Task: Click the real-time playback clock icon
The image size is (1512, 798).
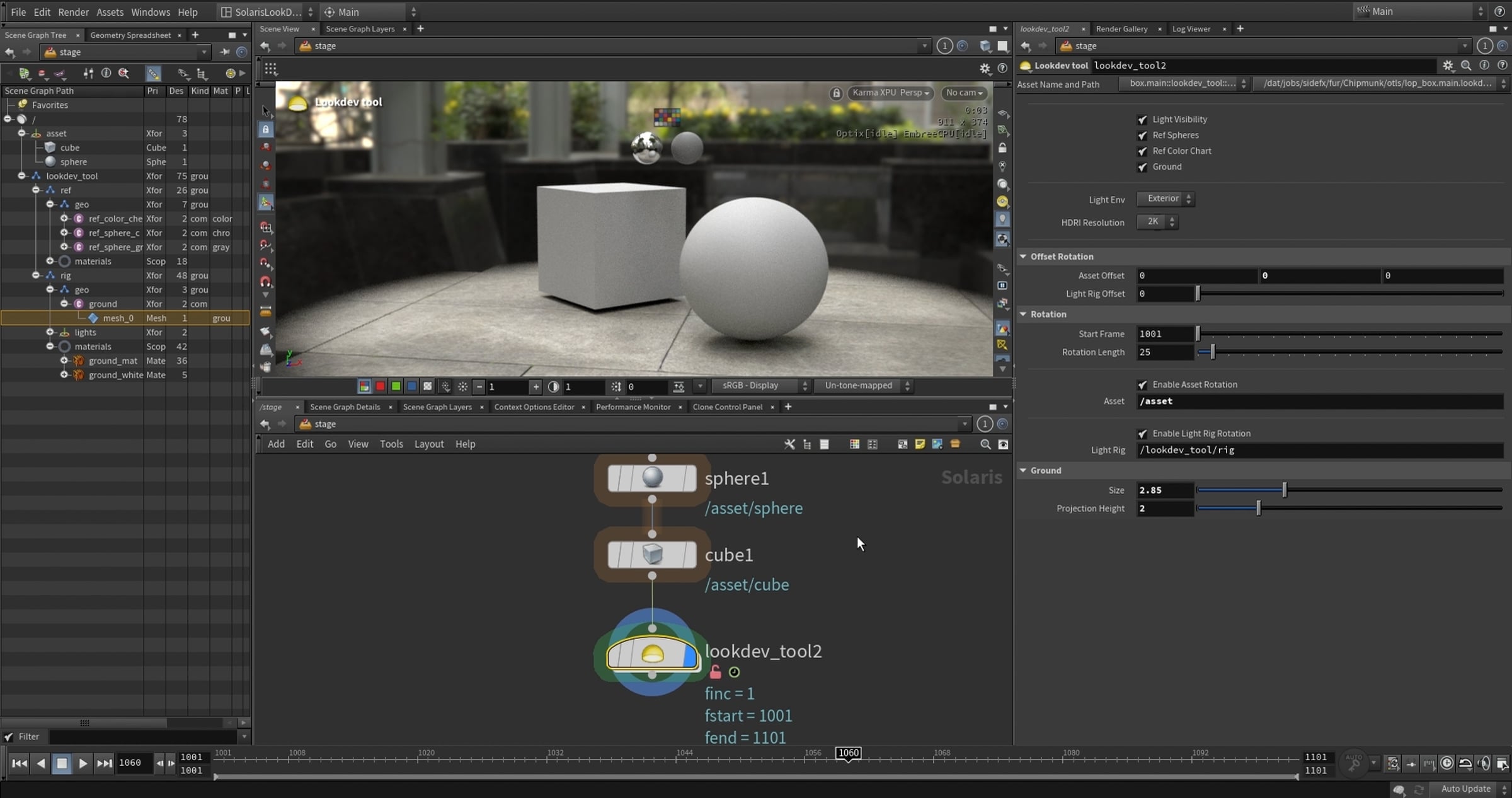Action: 1447,763
